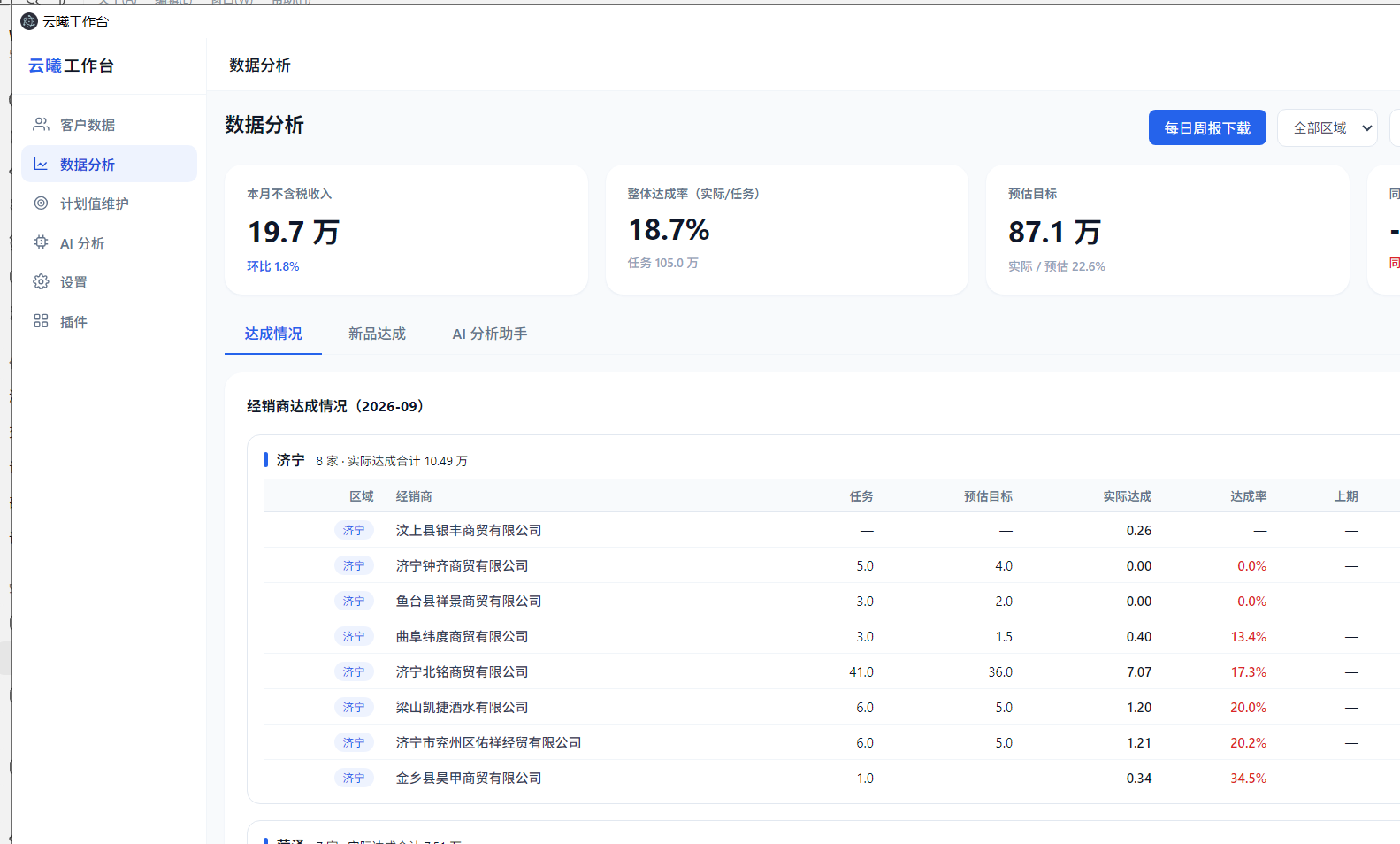The height and width of the screenshot is (844, 1400).
Task: Click the 经销商达成情况（2026-09）heading
Action: pos(338,406)
